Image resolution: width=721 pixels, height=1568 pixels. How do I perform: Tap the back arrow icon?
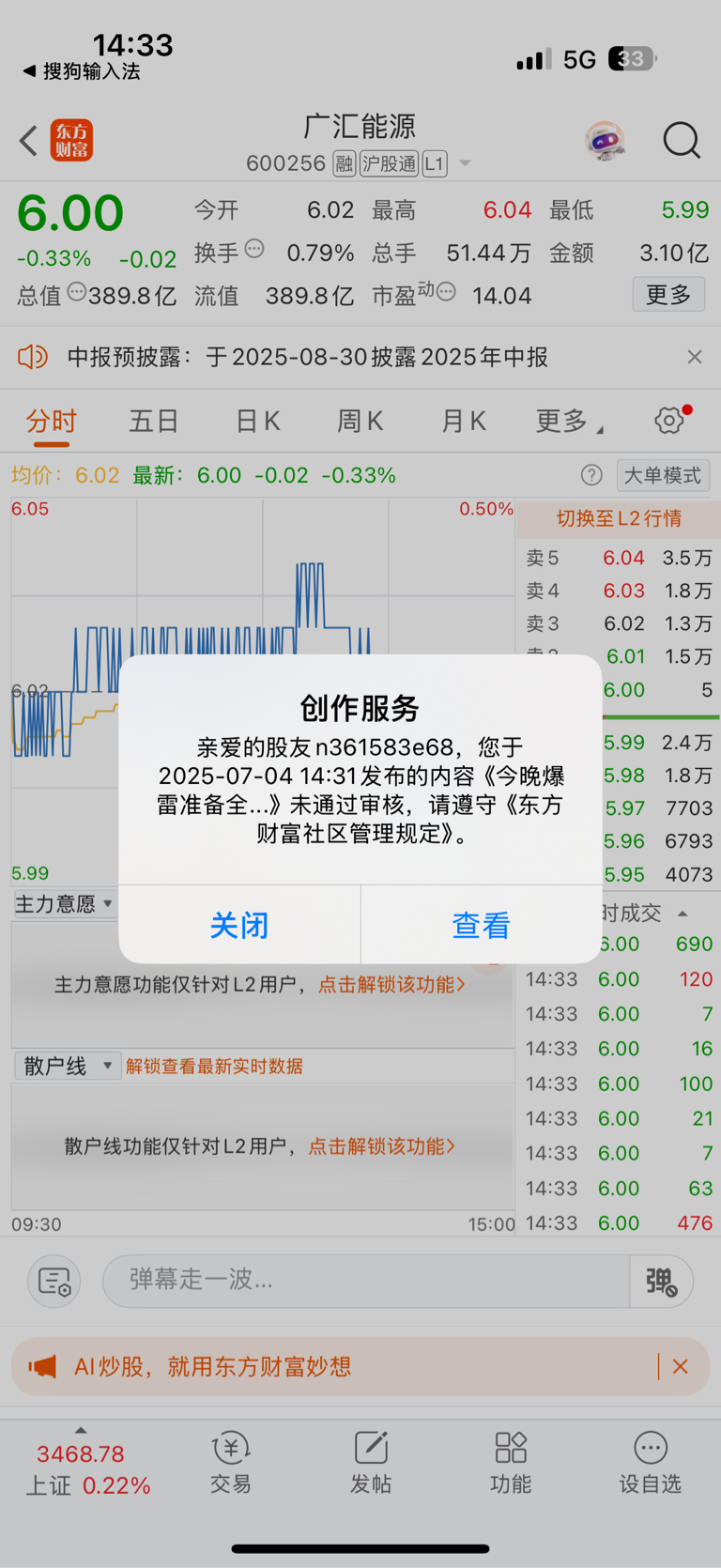point(28,141)
